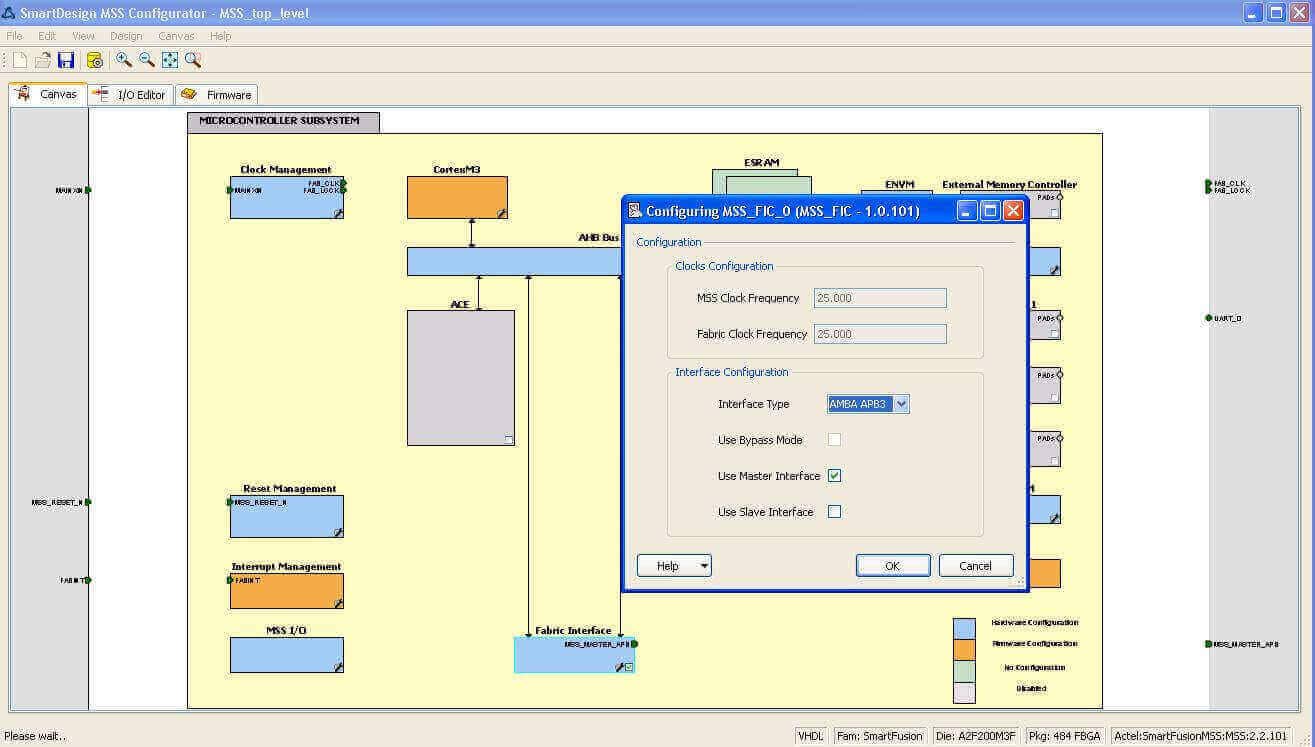Click the Clock Management wrench icon

(338, 213)
